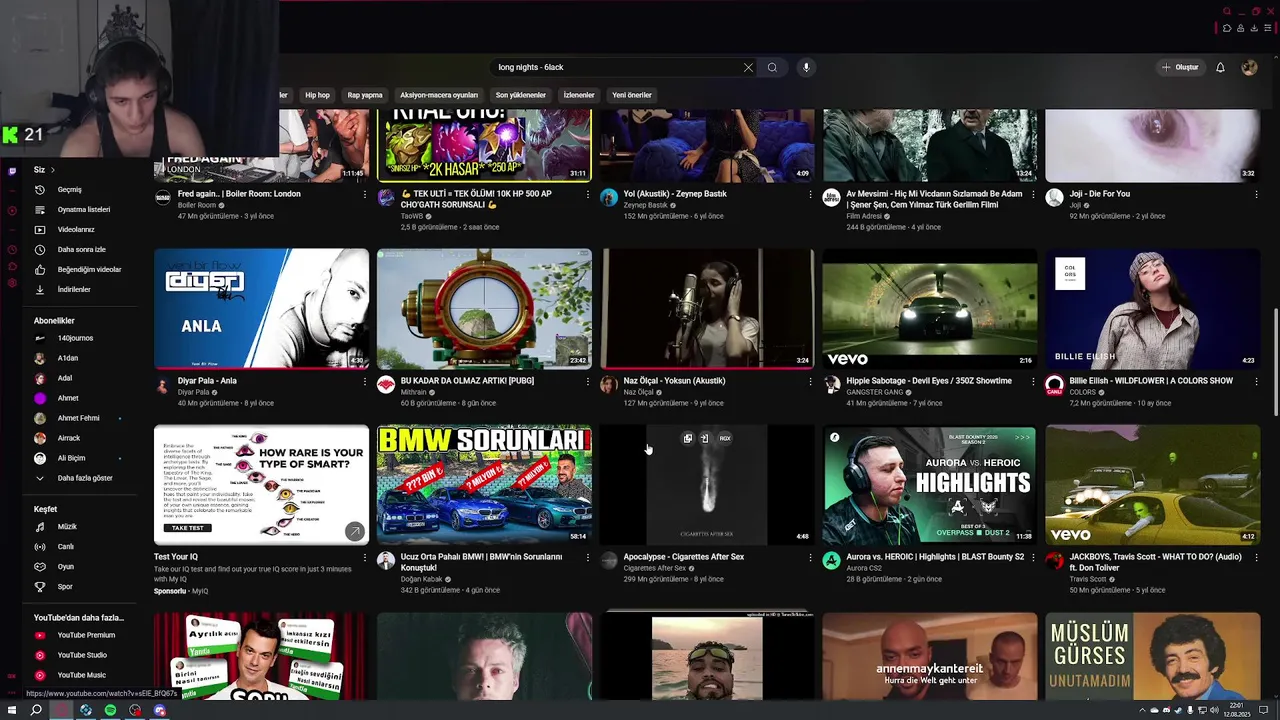Viewport: 1280px width, 720px height.
Task: Open Windows notification center icon
Action: click(1263, 710)
